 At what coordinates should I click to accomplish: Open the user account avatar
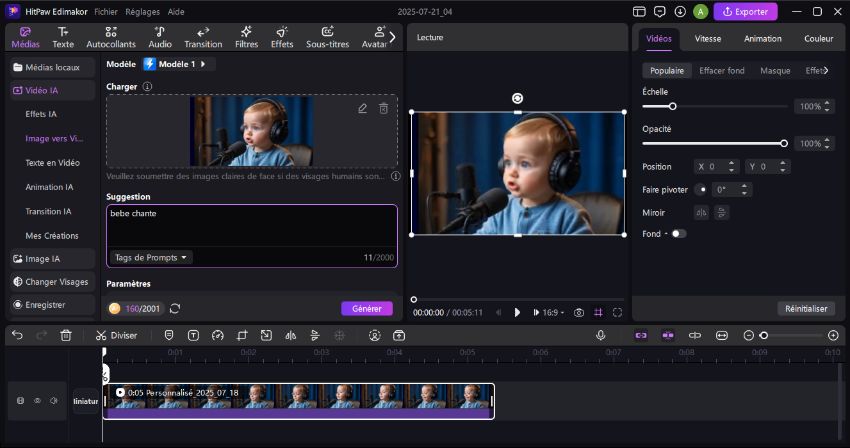coord(700,11)
